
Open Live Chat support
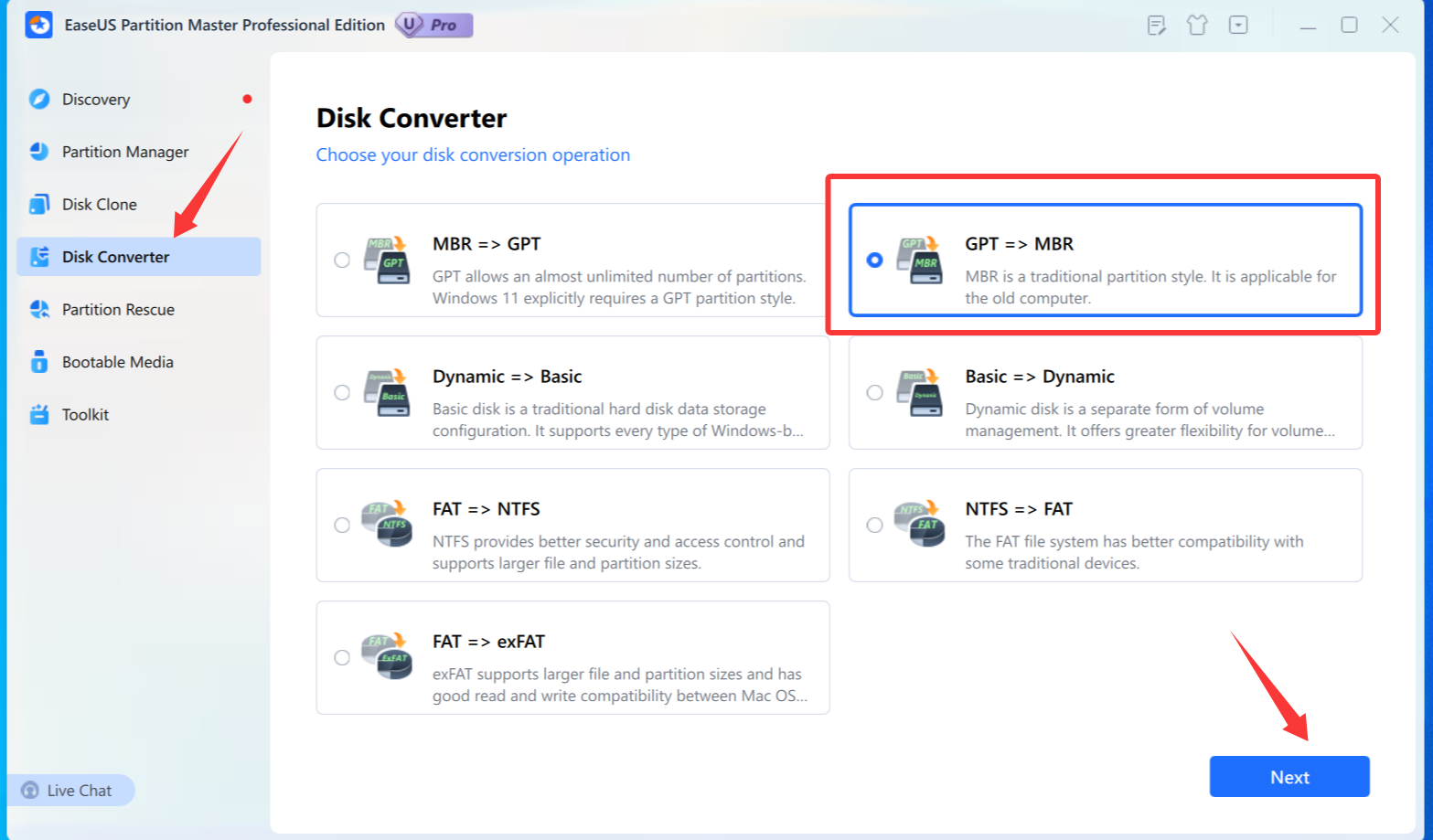point(70,791)
